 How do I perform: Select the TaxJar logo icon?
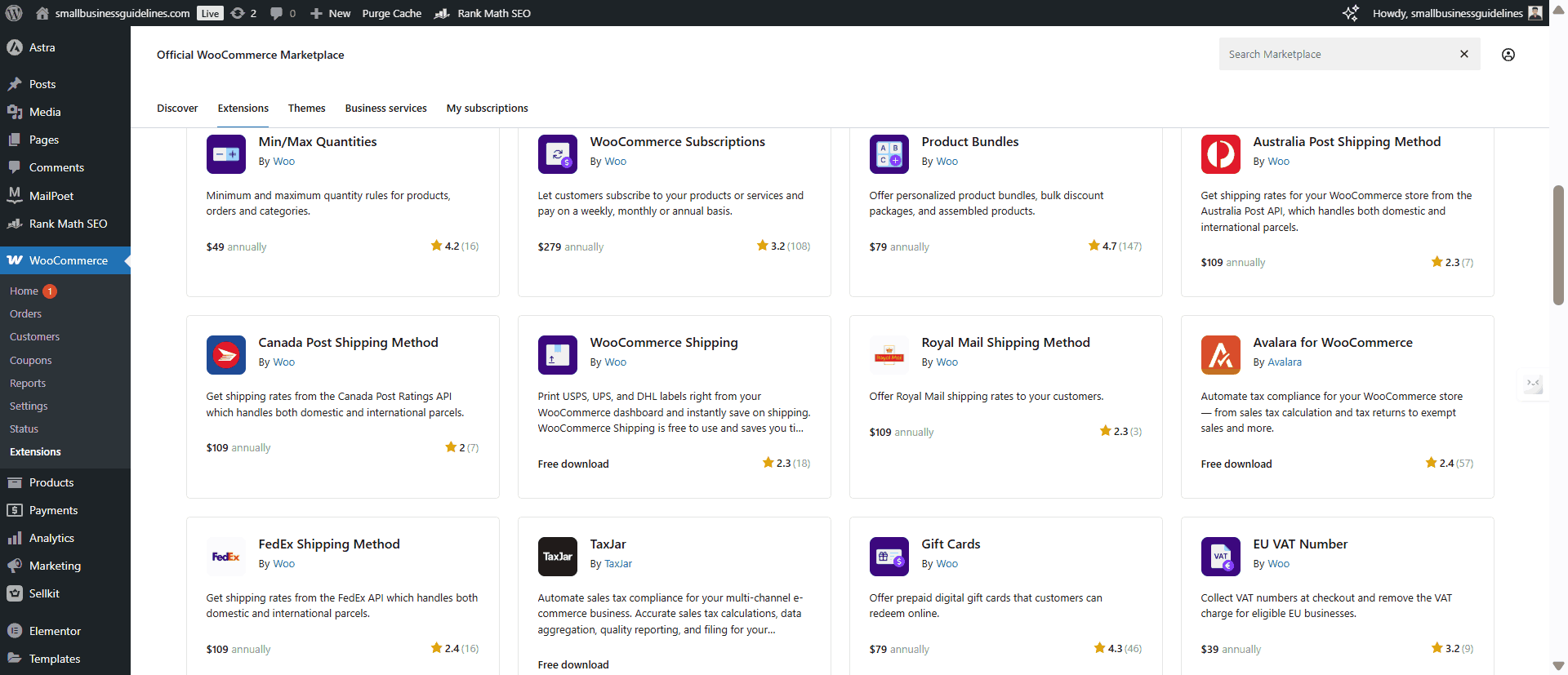pyautogui.click(x=558, y=557)
